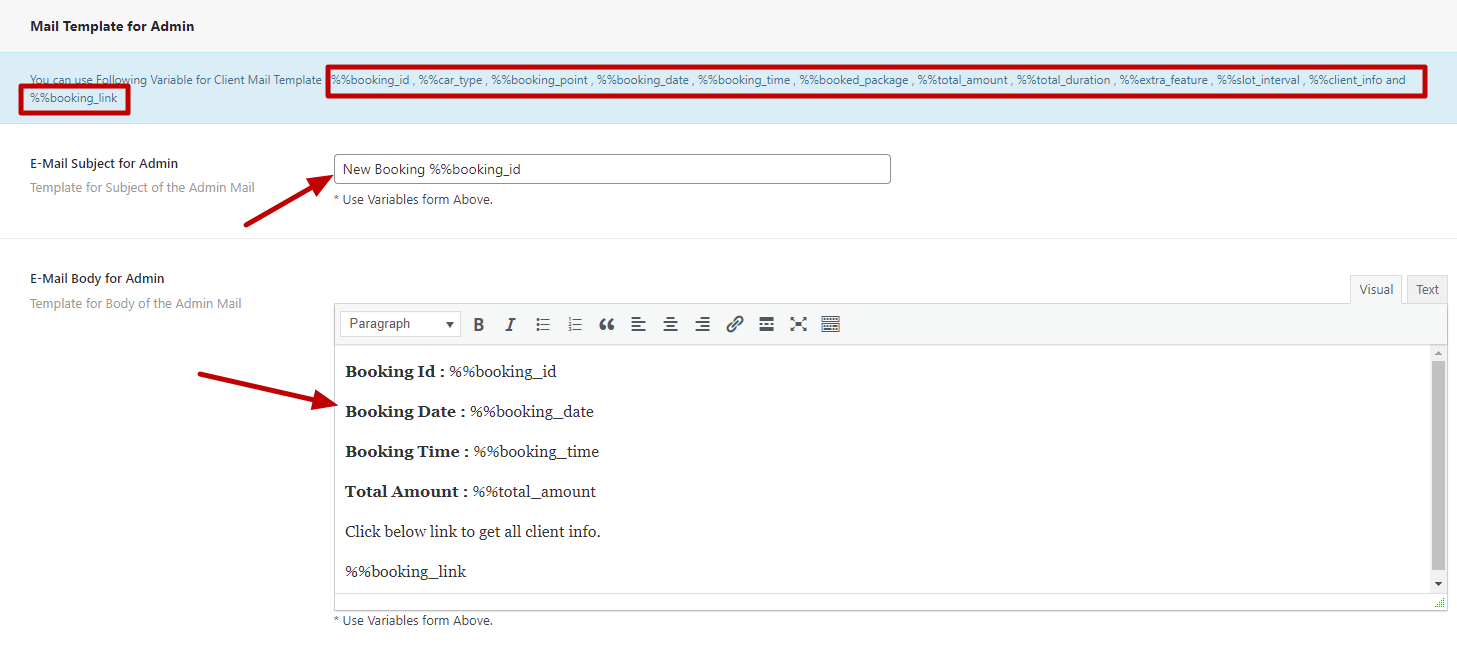This screenshot has width=1457, height=646.
Task: Click the %%booking_link line in email body
Action: point(406,572)
